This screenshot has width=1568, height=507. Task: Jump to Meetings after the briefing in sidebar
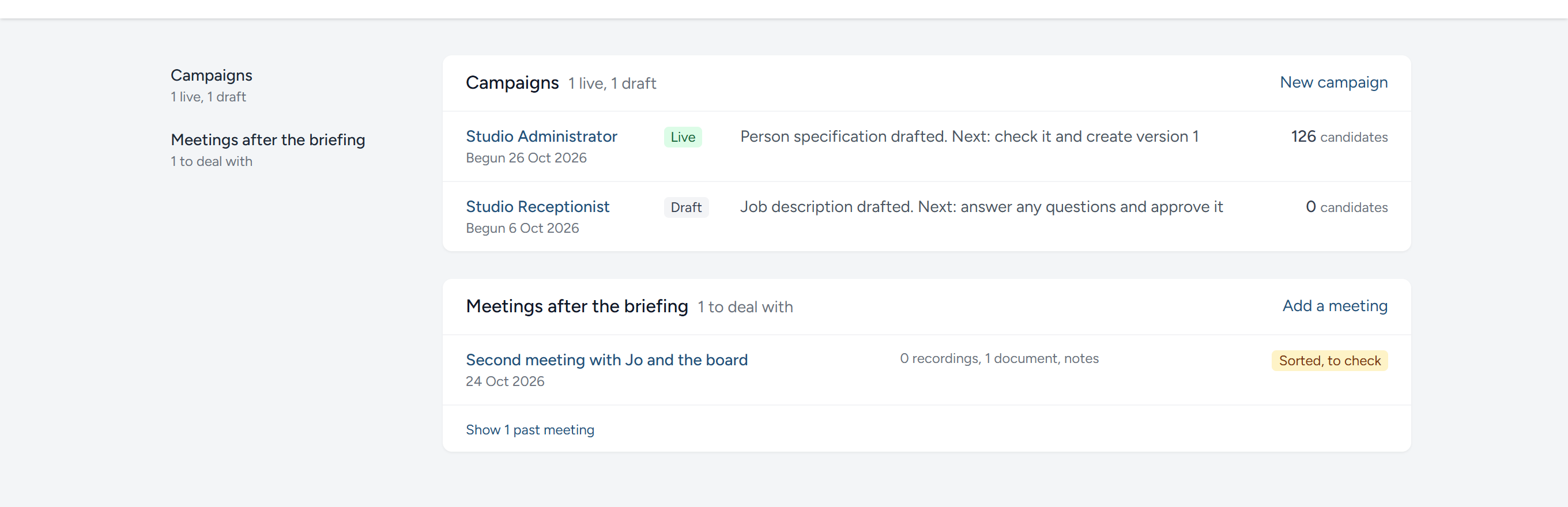pos(267,140)
